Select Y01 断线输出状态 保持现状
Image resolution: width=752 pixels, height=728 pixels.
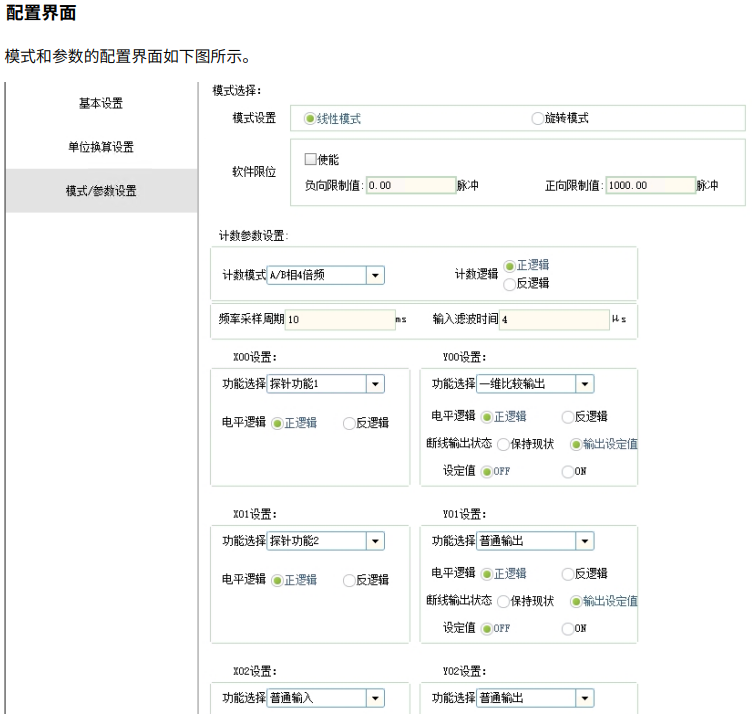(503, 601)
